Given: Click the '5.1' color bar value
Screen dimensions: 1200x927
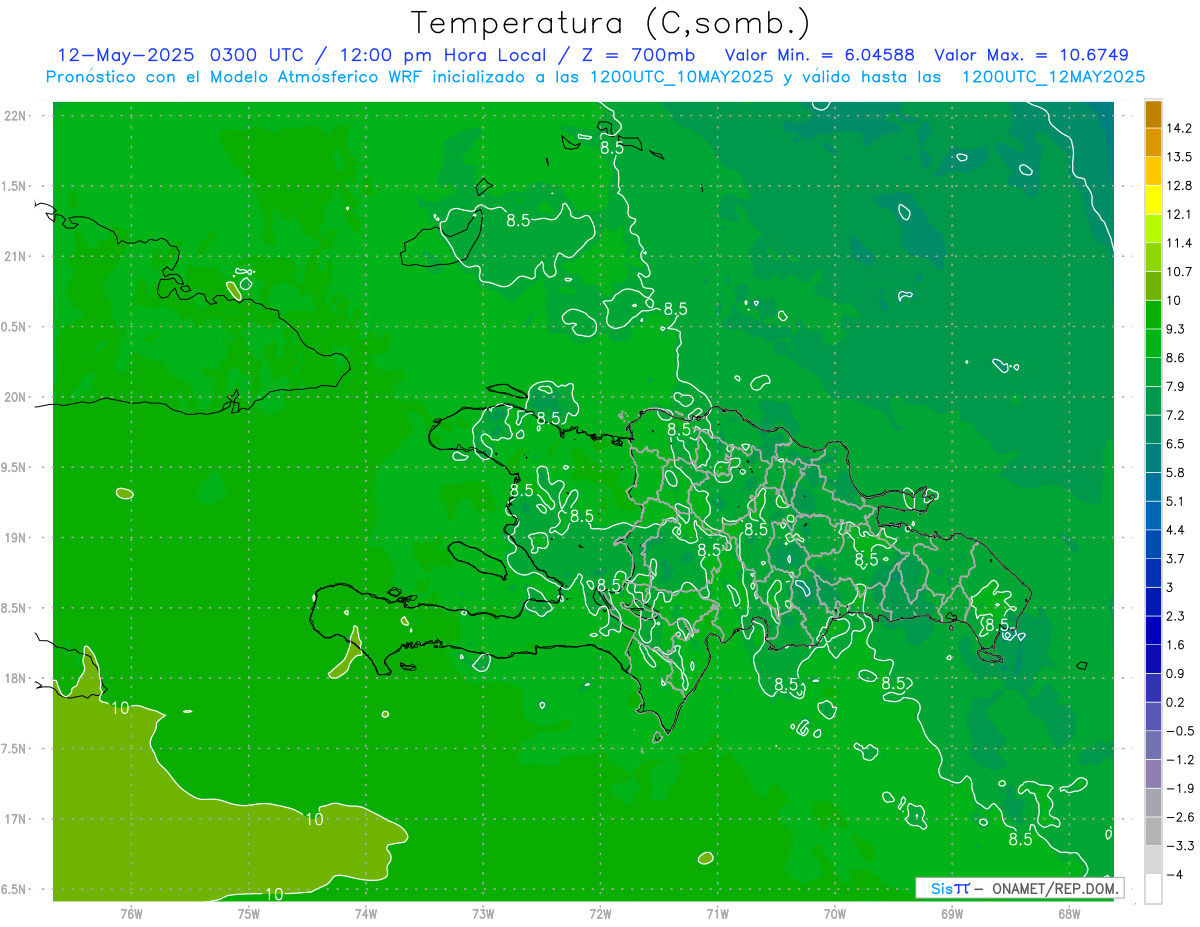Looking at the screenshot, I should coord(1176,501).
